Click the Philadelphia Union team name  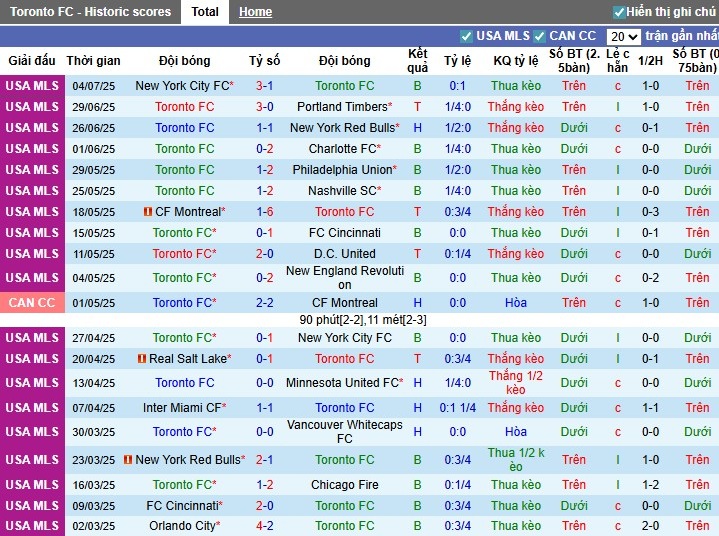tap(342, 170)
